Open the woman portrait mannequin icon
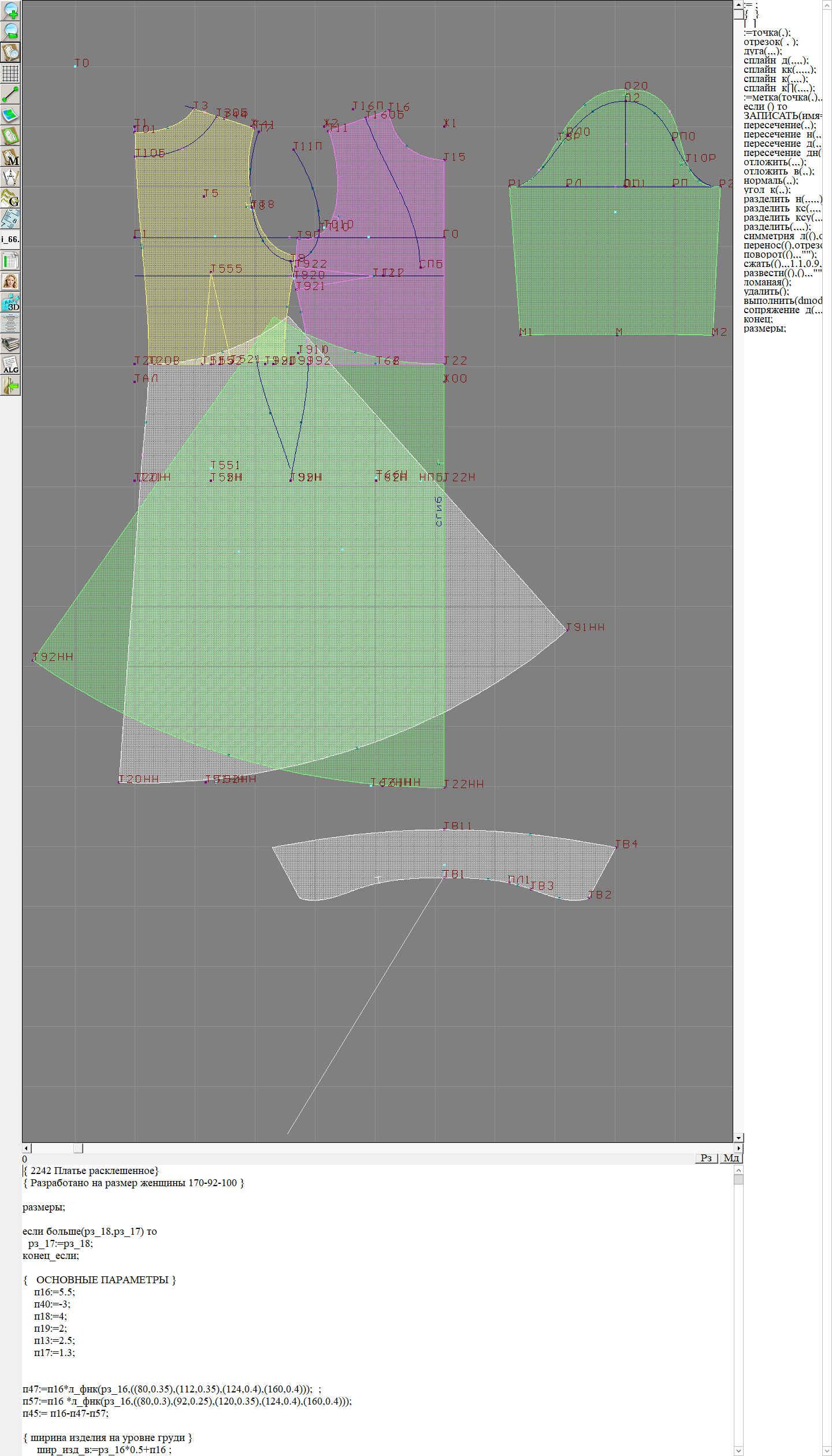832x1456 pixels. tap(10, 281)
